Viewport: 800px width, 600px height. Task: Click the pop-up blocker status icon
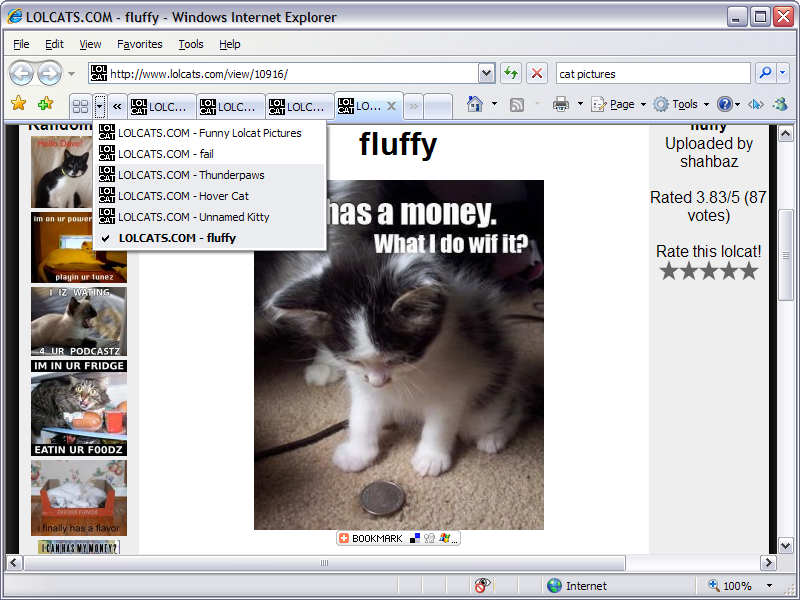(483, 586)
